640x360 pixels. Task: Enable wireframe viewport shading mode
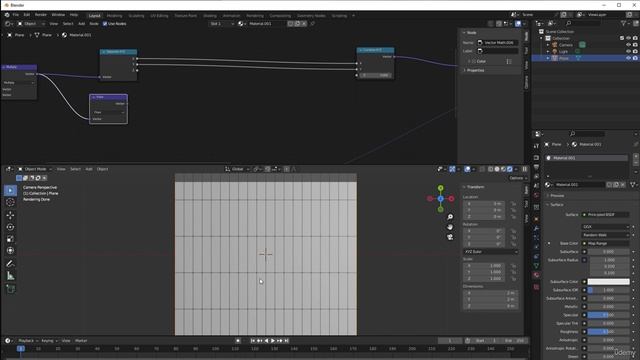(491, 169)
